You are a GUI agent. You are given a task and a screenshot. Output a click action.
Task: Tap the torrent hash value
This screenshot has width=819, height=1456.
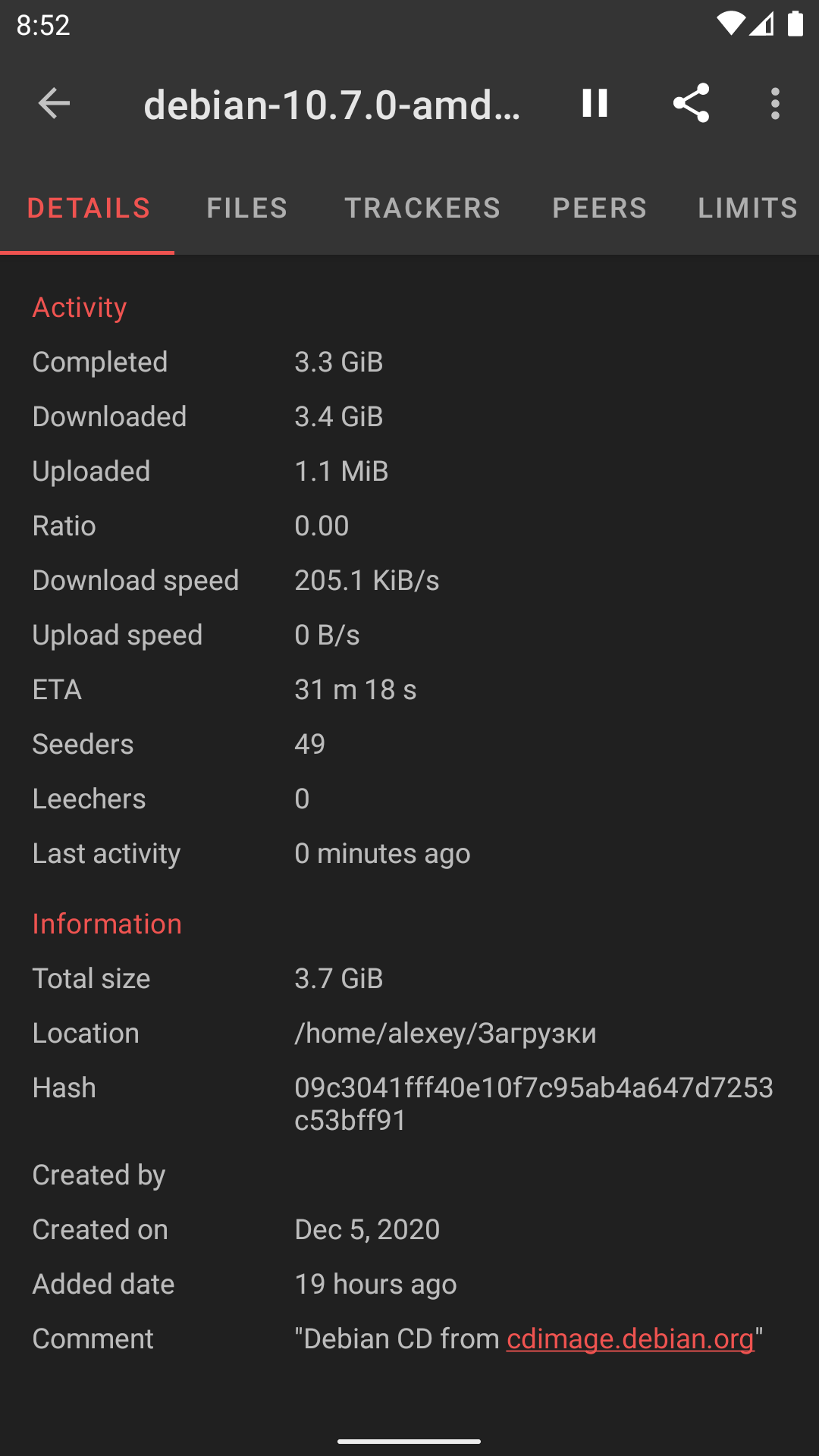click(533, 1104)
